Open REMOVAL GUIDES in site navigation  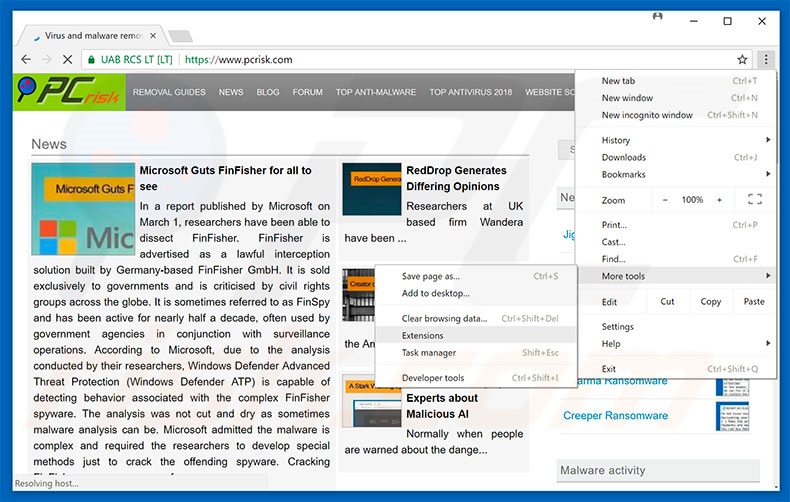pyautogui.click(x=169, y=92)
